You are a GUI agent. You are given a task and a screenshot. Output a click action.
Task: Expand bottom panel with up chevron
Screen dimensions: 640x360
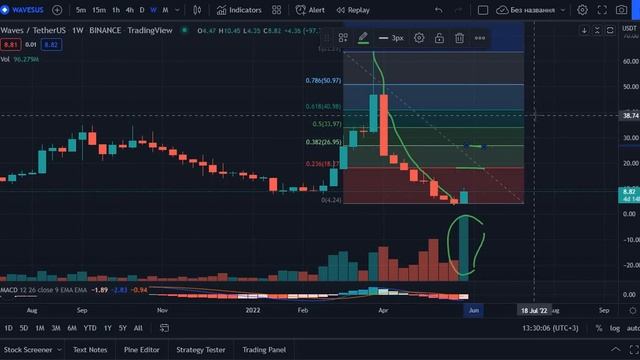tap(615, 349)
